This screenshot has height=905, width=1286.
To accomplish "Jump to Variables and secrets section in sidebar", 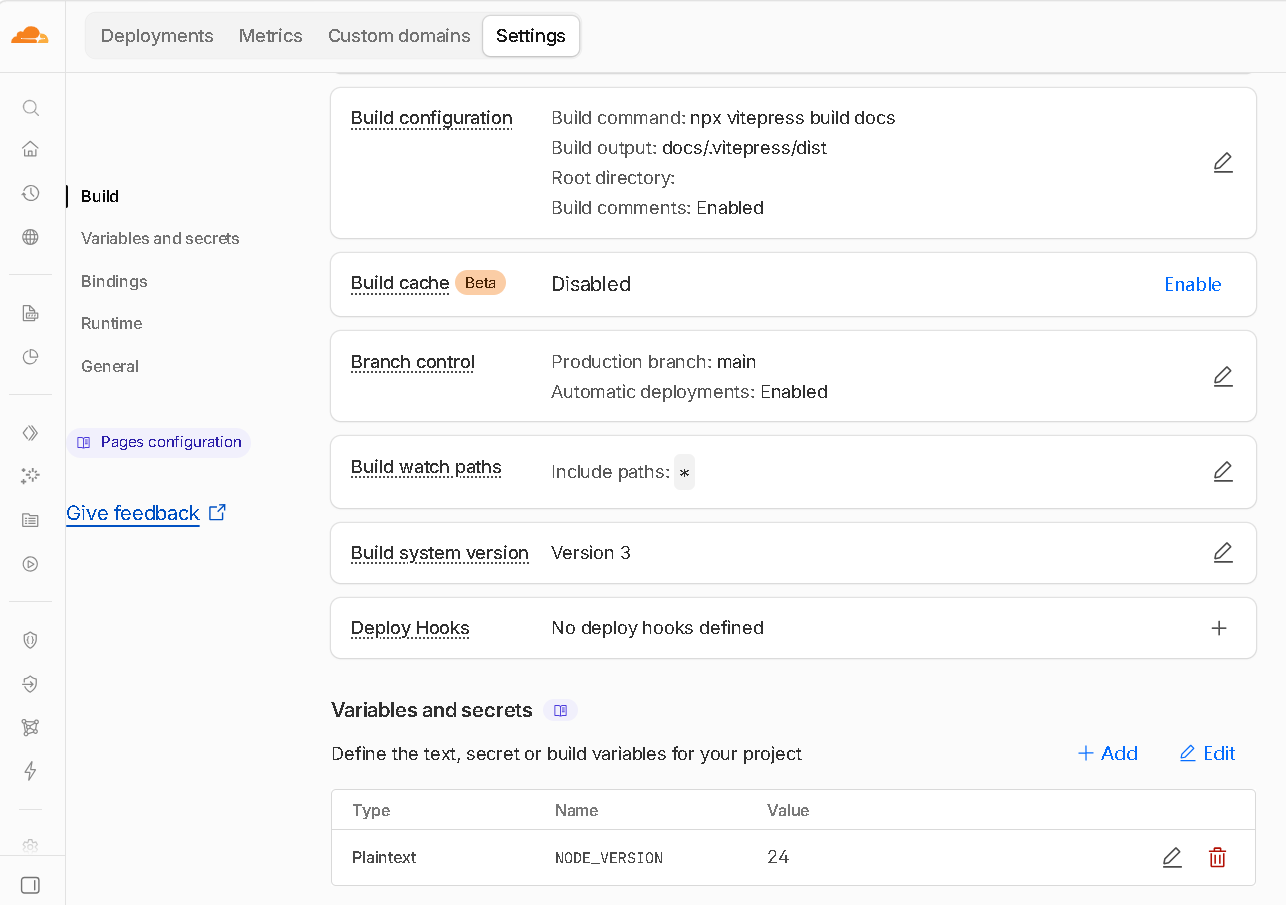I will pos(160,238).
